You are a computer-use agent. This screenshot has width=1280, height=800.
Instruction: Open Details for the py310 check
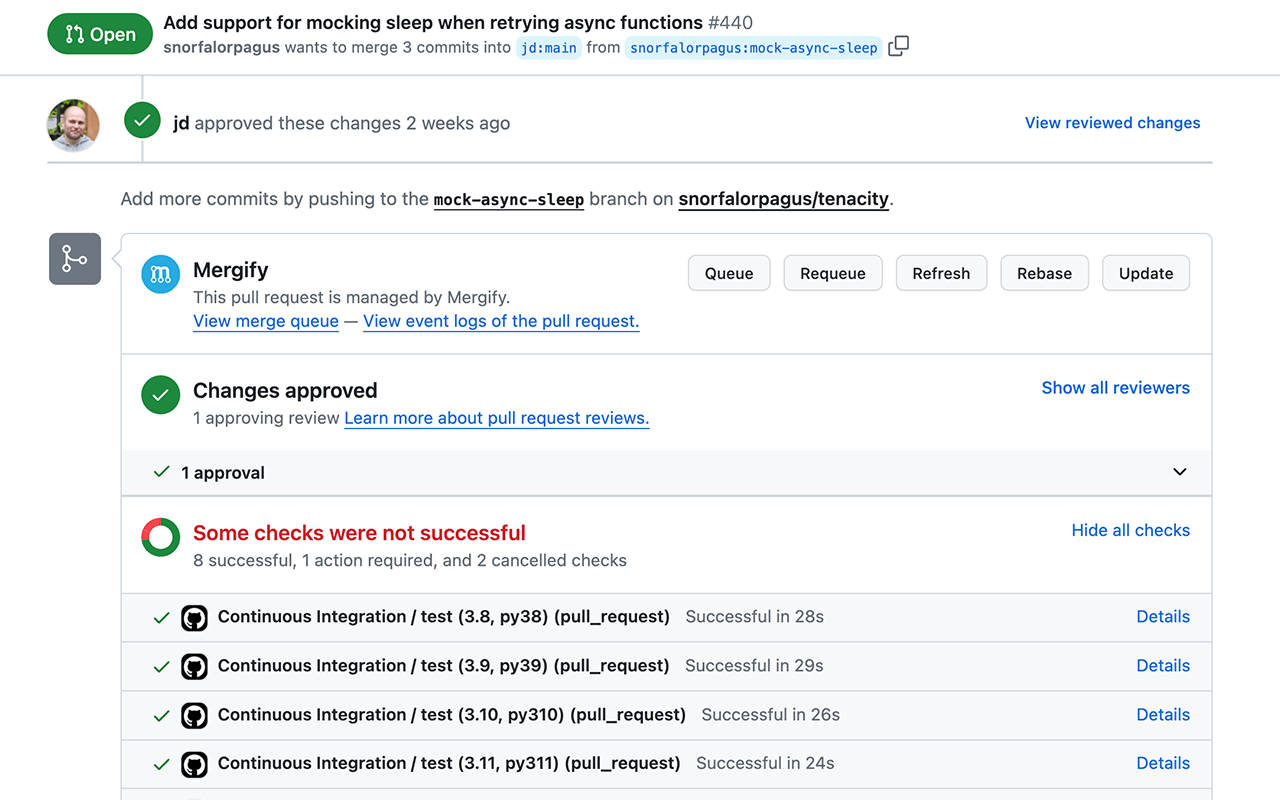point(1163,715)
